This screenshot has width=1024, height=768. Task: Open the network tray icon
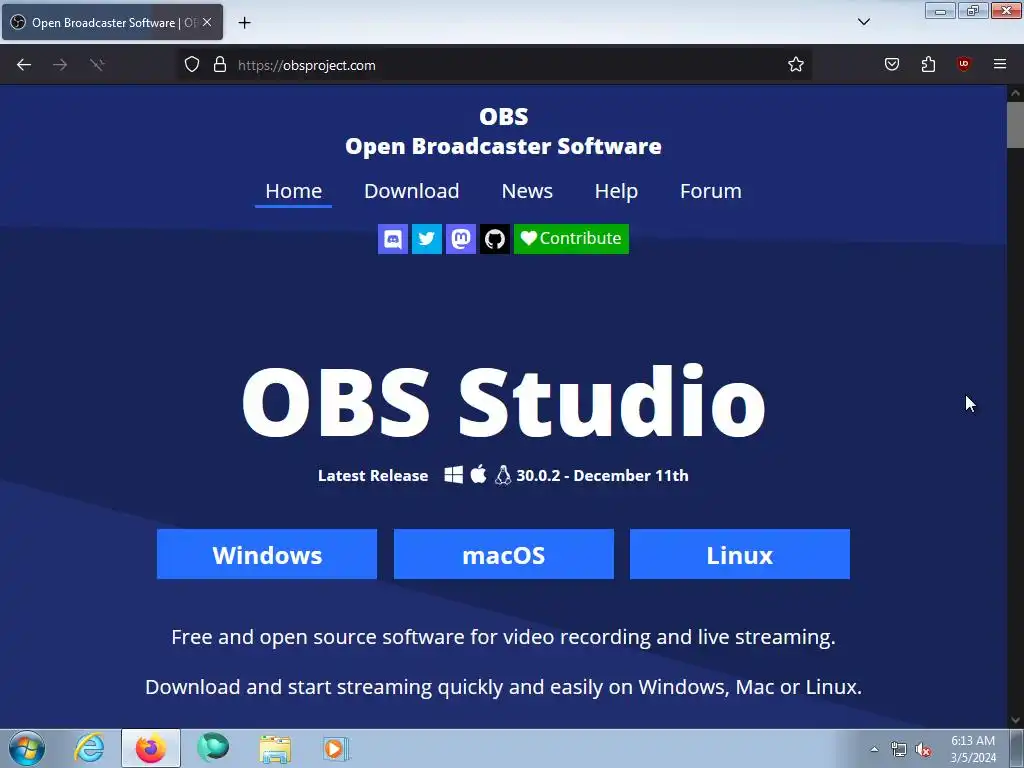click(899, 750)
